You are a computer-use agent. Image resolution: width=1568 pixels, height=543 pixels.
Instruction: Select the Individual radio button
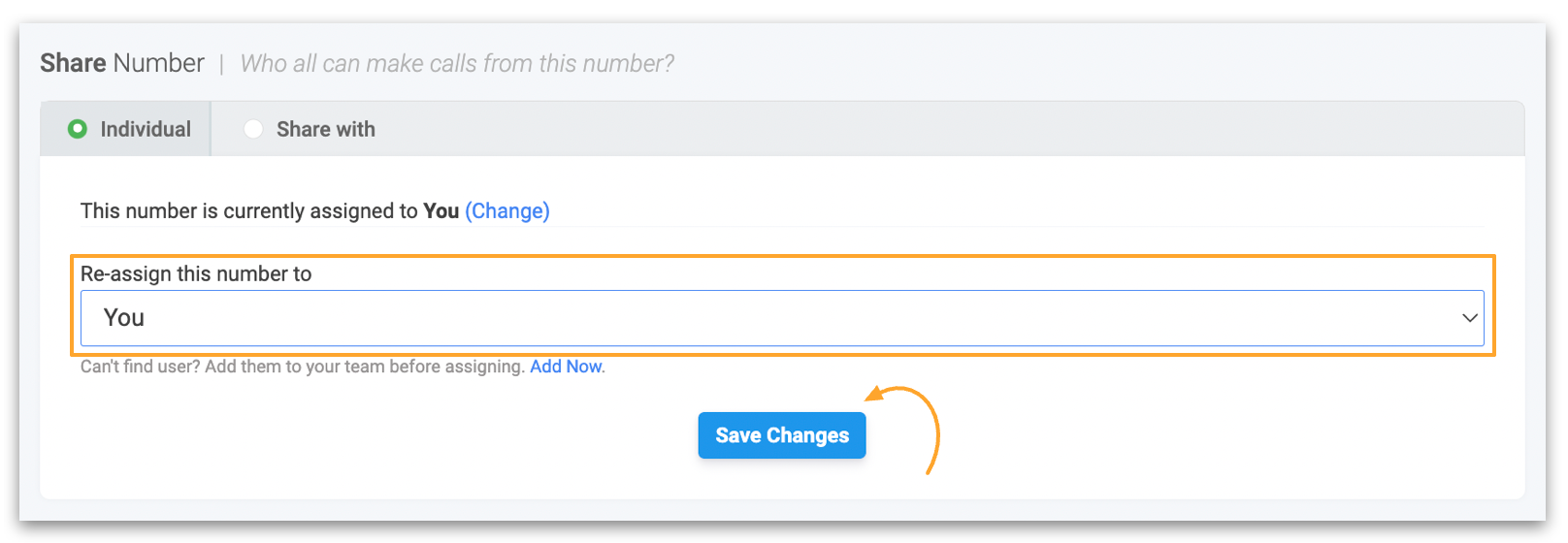pyautogui.click(x=78, y=129)
